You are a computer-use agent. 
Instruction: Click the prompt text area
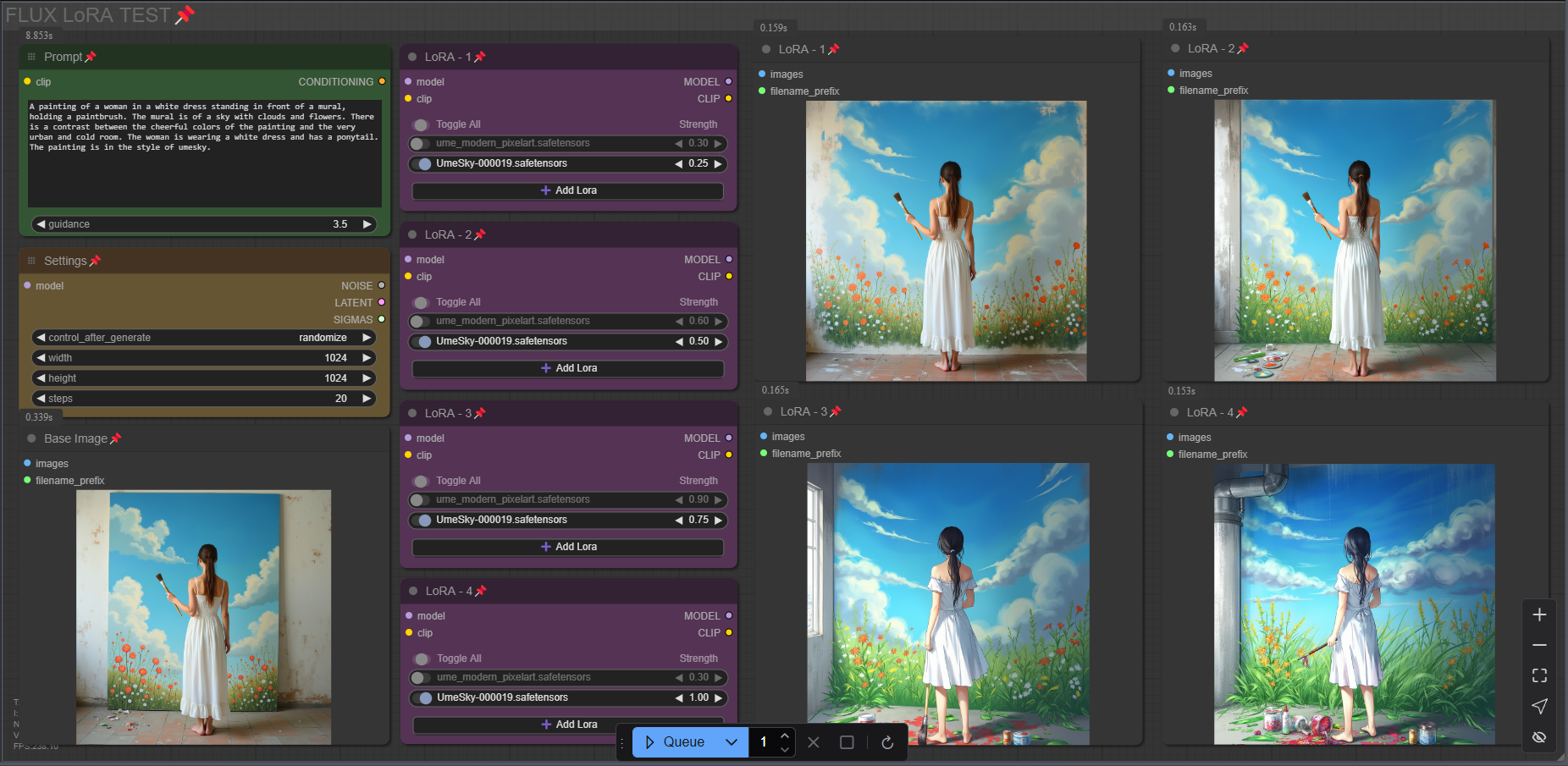pos(204,152)
